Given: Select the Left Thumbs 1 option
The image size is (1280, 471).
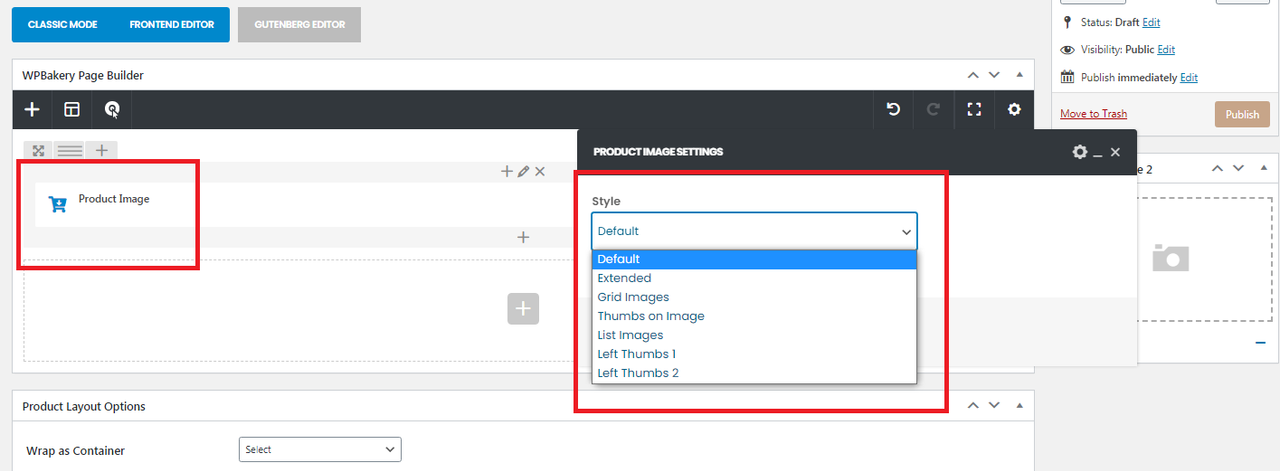Looking at the screenshot, I should (x=754, y=354).
